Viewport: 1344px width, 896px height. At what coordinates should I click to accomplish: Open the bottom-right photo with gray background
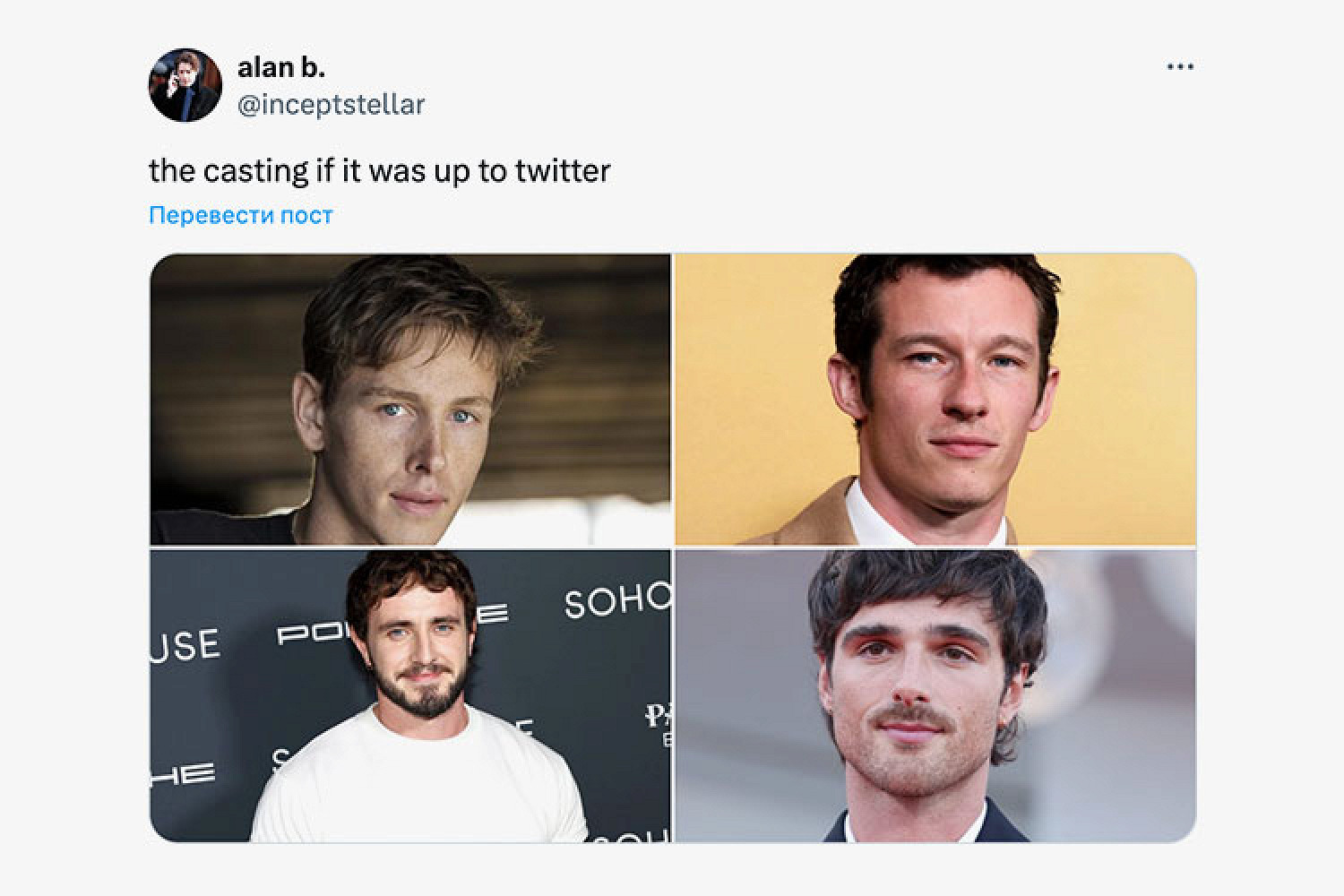tap(935, 696)
